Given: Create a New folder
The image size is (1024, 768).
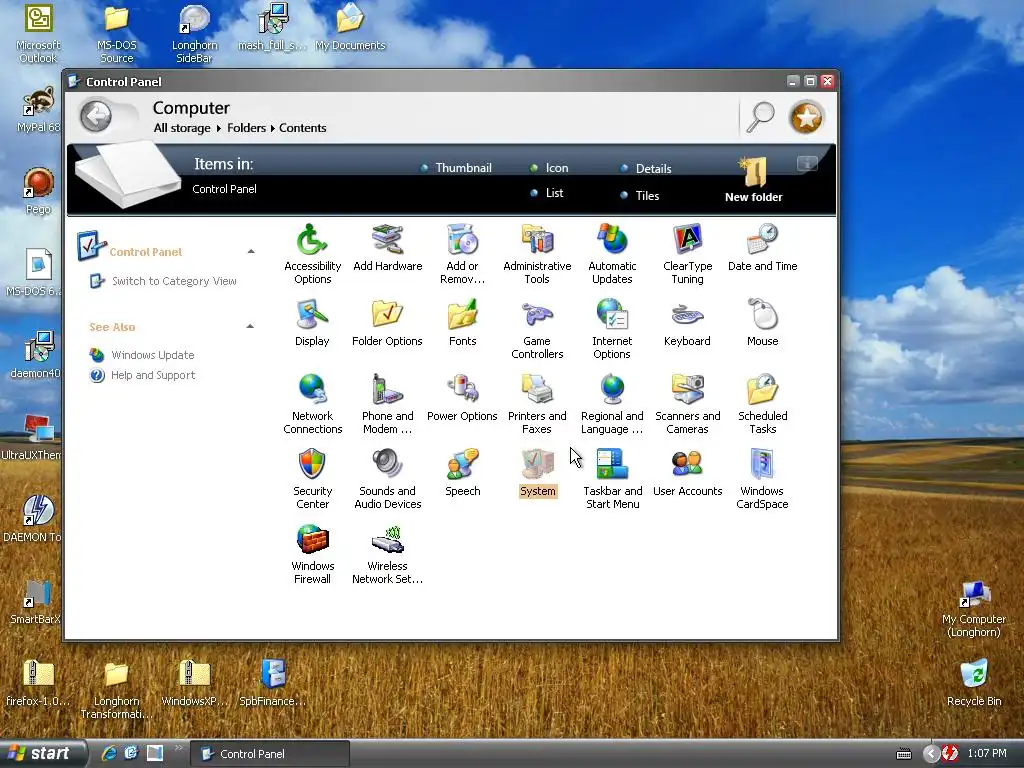Looking at the screenshot, I should point(753,180).
